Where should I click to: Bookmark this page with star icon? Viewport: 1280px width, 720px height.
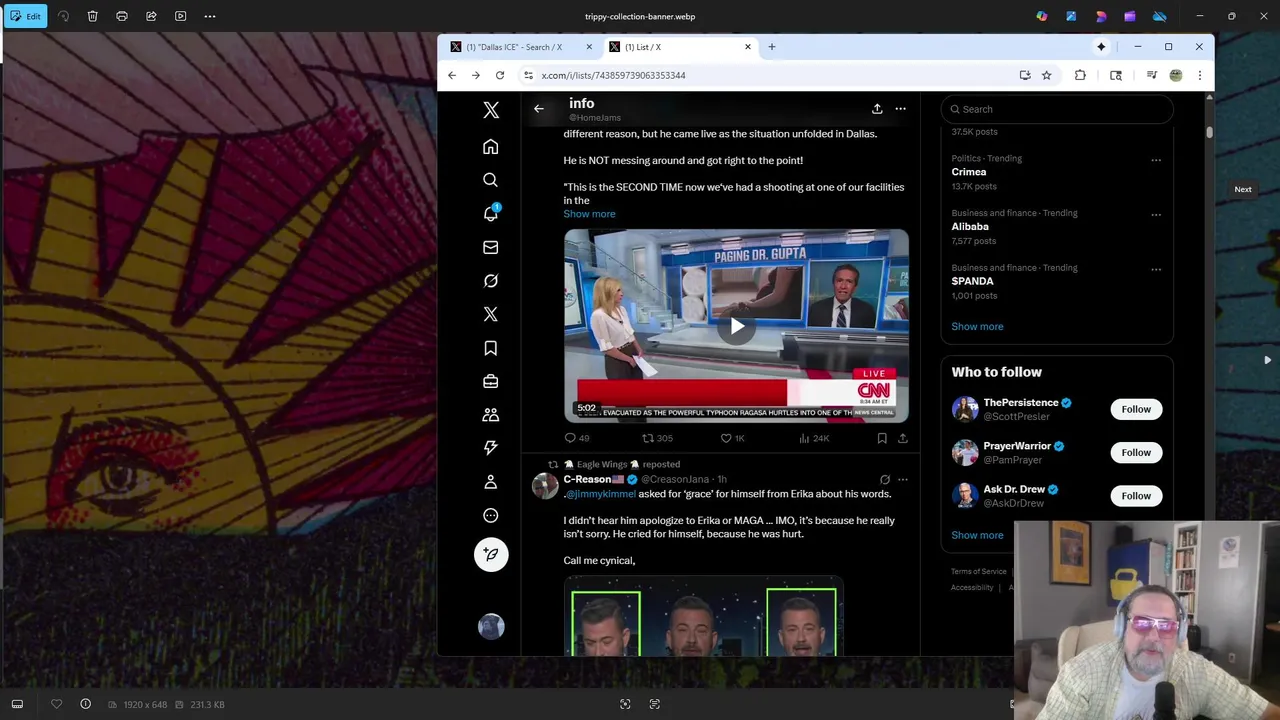[1047, 75]
